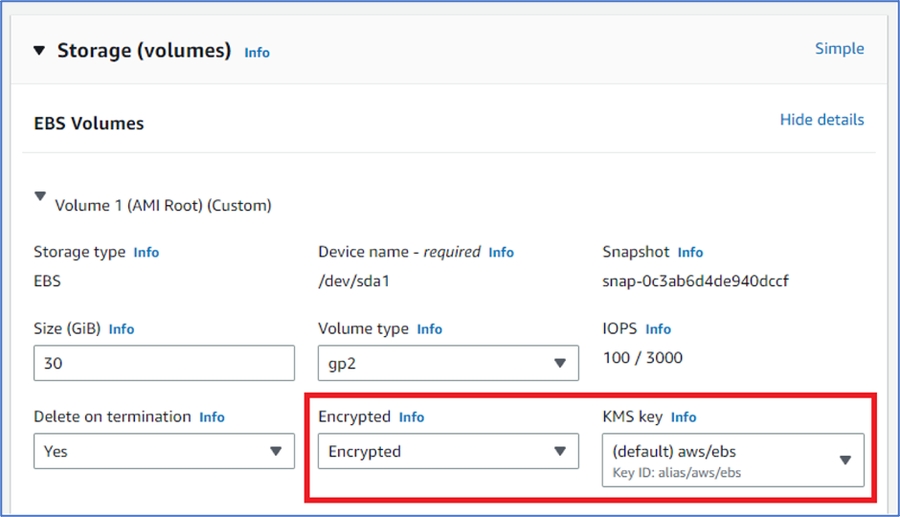View Info about the Snapshot field
Image resolution: width=900 pixels, height=517 pixels.
690,252
